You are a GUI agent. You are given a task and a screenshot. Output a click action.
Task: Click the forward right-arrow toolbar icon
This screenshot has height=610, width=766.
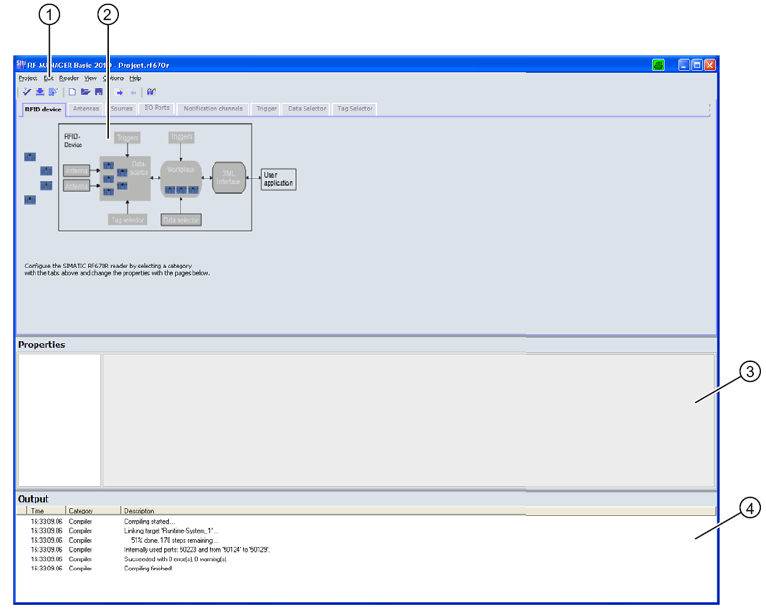[x=119, y=92]
